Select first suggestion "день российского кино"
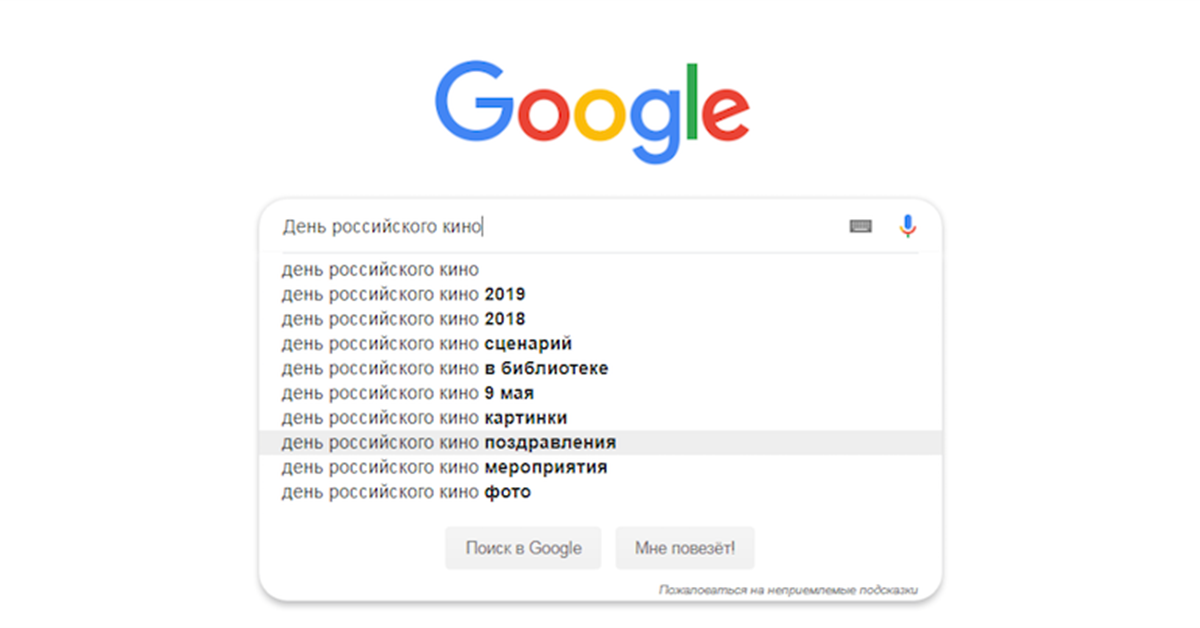 (380, 270)
